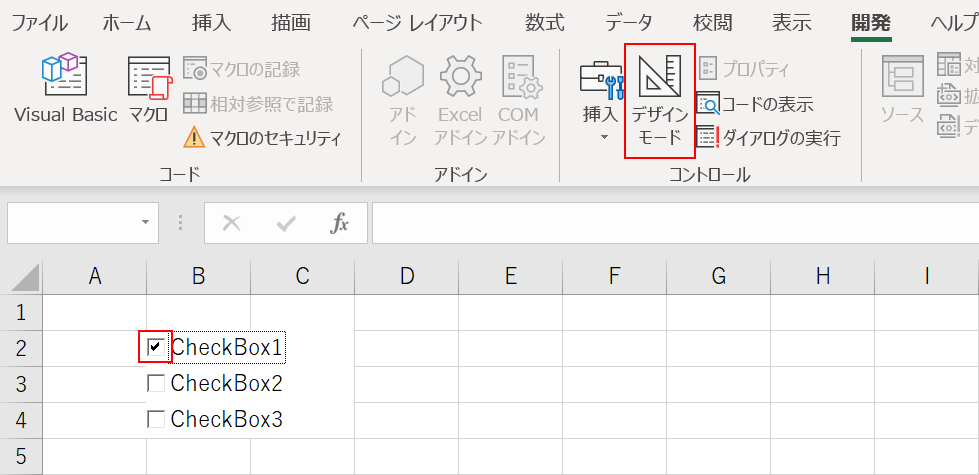
Task: Switch to the ページ レイアウト tab
Action: pyautogui.click(x=418, y=24)
